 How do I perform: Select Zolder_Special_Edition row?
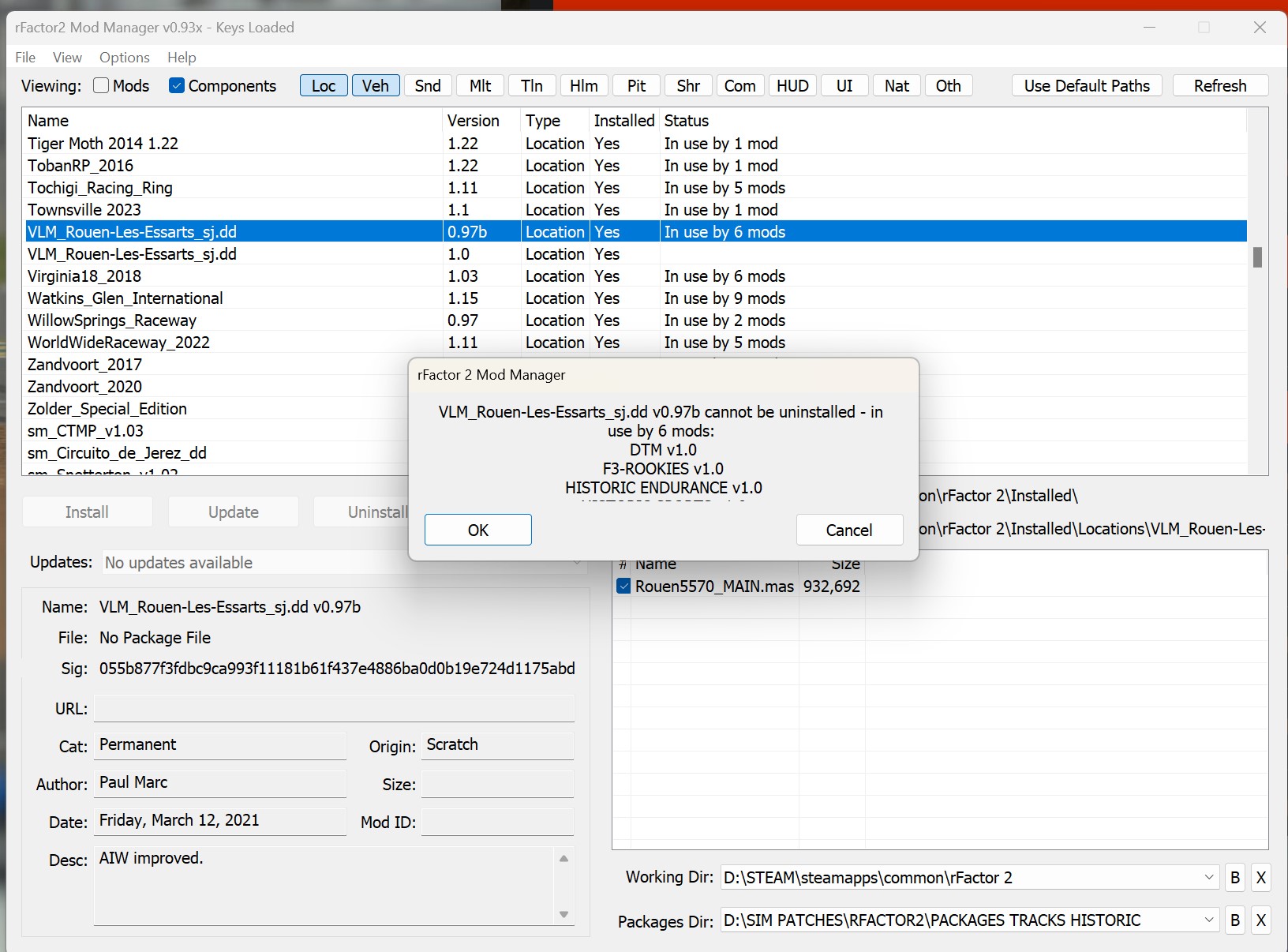pos(215,409)
